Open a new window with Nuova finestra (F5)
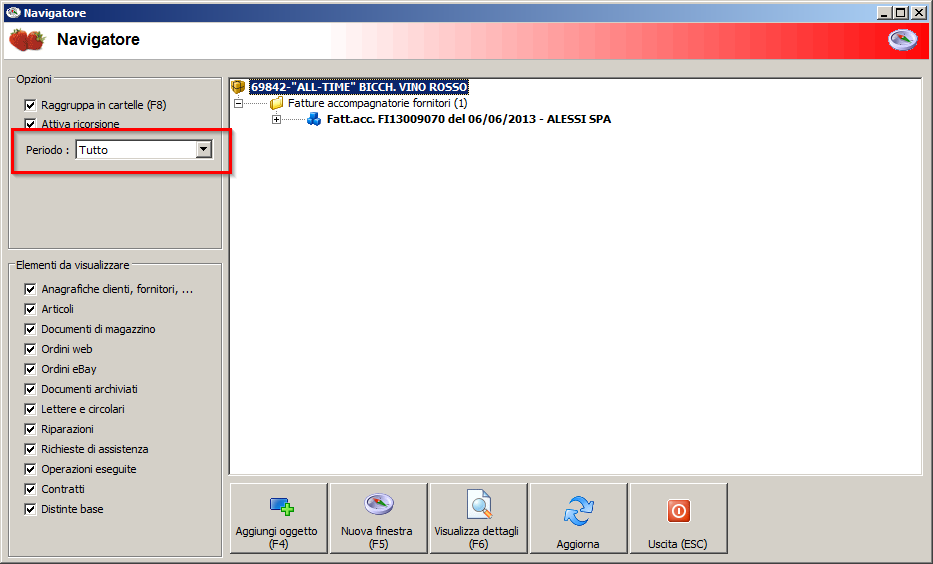 click(x=378, y=518)
